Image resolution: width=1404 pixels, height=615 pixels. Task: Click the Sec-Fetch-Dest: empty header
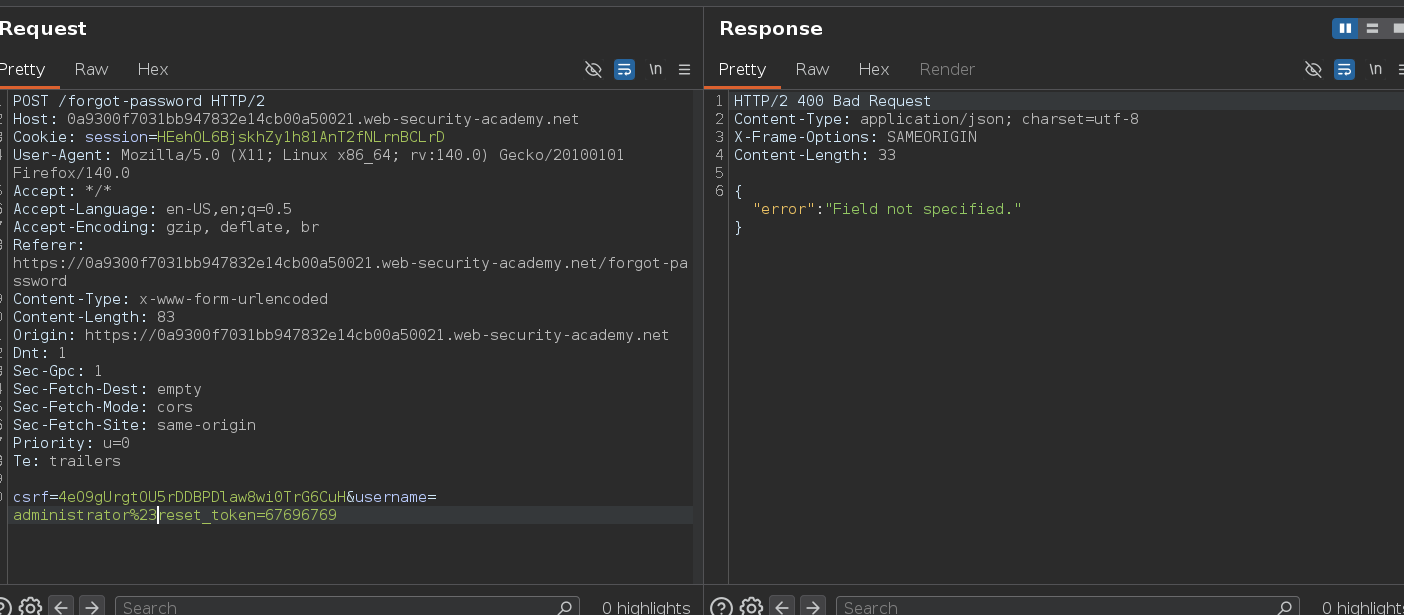click(107, 389)
